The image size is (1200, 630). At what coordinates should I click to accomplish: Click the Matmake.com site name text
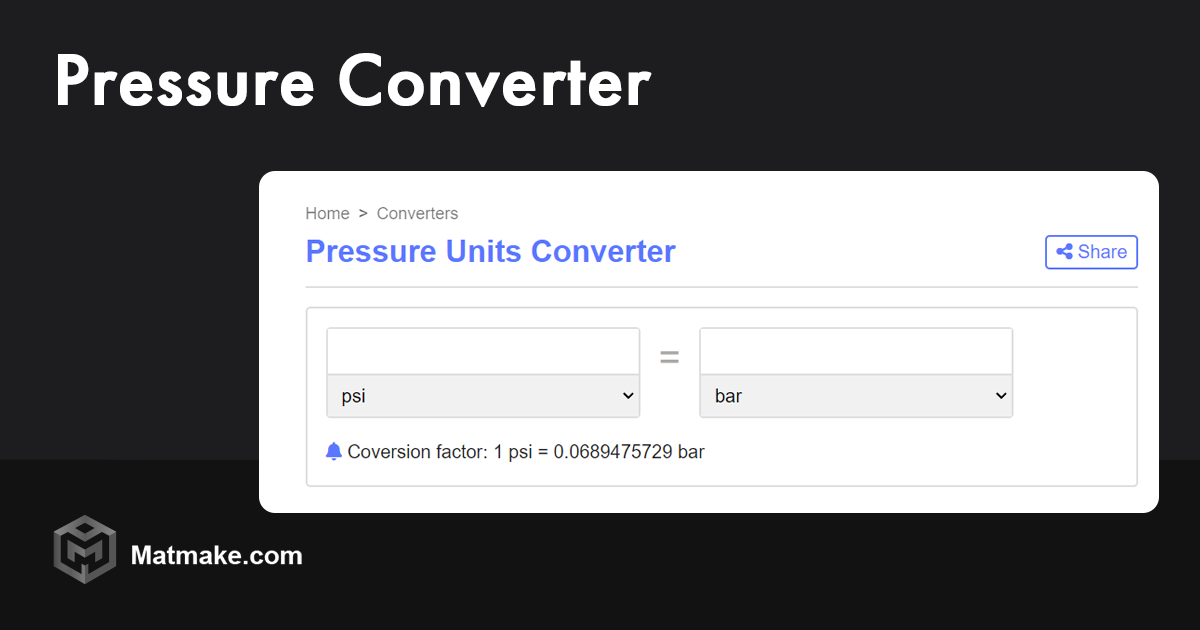(217, 556)
